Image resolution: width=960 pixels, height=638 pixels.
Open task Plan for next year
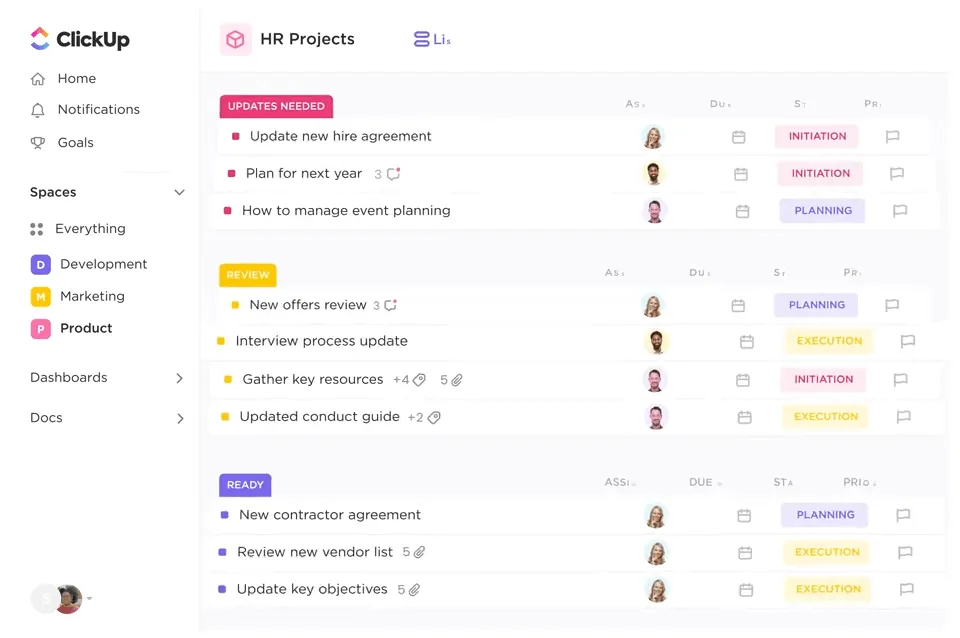pos(304,174)
